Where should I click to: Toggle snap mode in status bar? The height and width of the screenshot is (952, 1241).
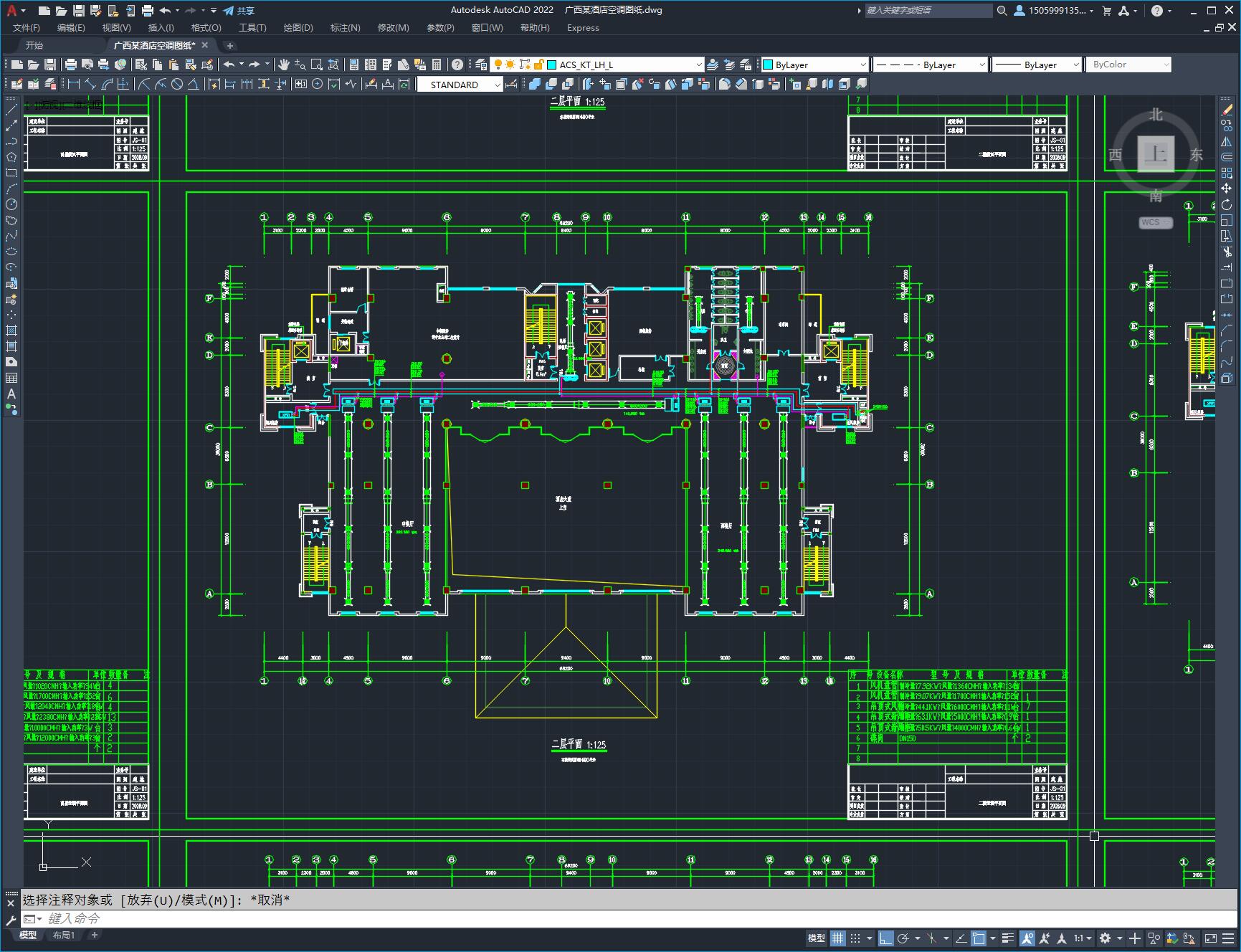tap(855, 938)
